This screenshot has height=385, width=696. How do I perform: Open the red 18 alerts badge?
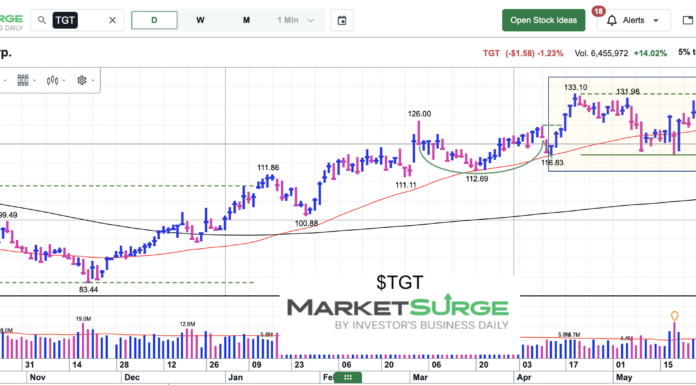click(598, 11)
